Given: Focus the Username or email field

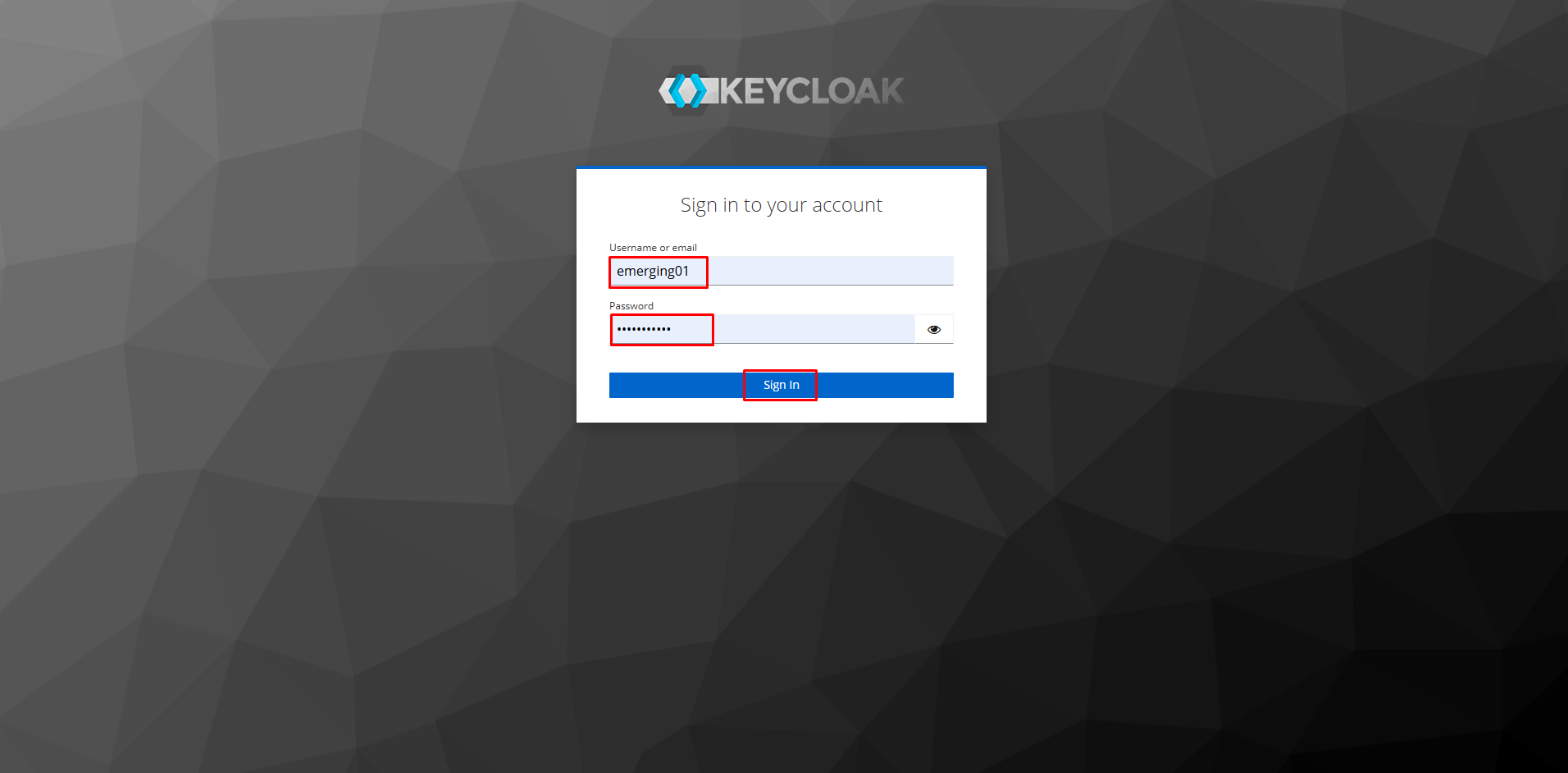Looking at the screenshot, I should (x=782, y=271).
